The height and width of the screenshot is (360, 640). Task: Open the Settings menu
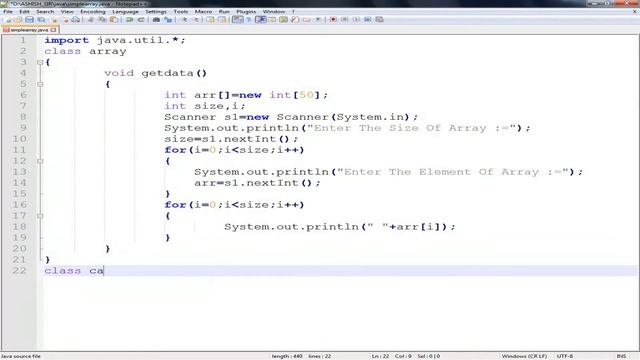click(156, 11)
